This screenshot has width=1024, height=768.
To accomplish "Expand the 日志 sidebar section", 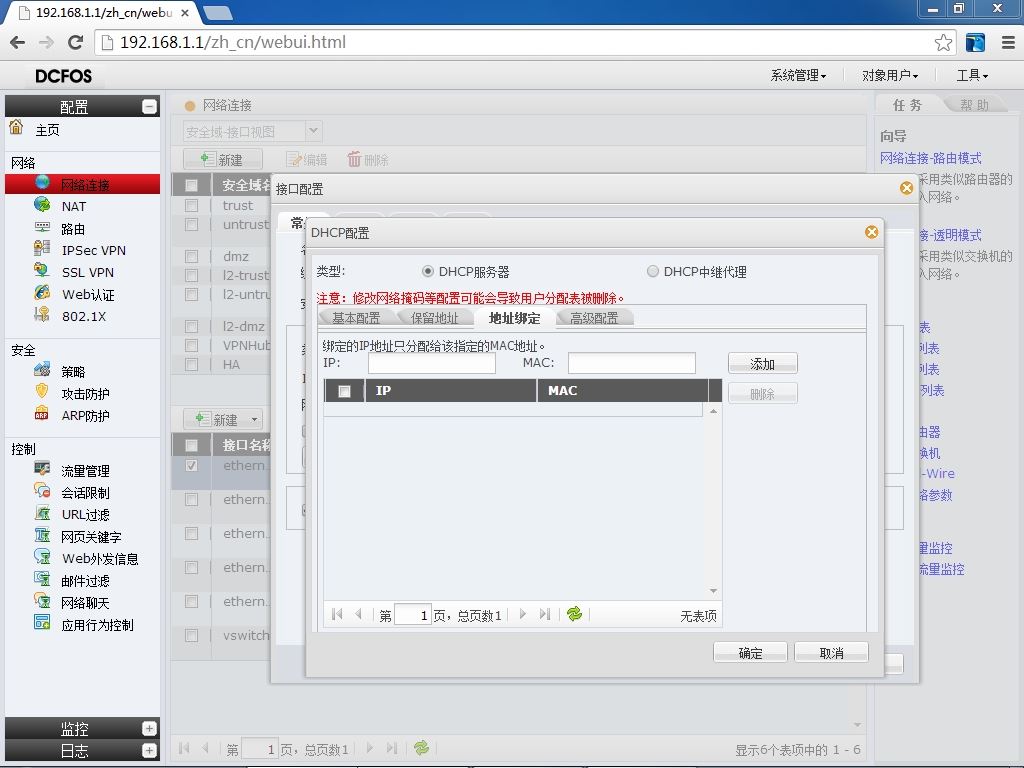I will (150, 750).
